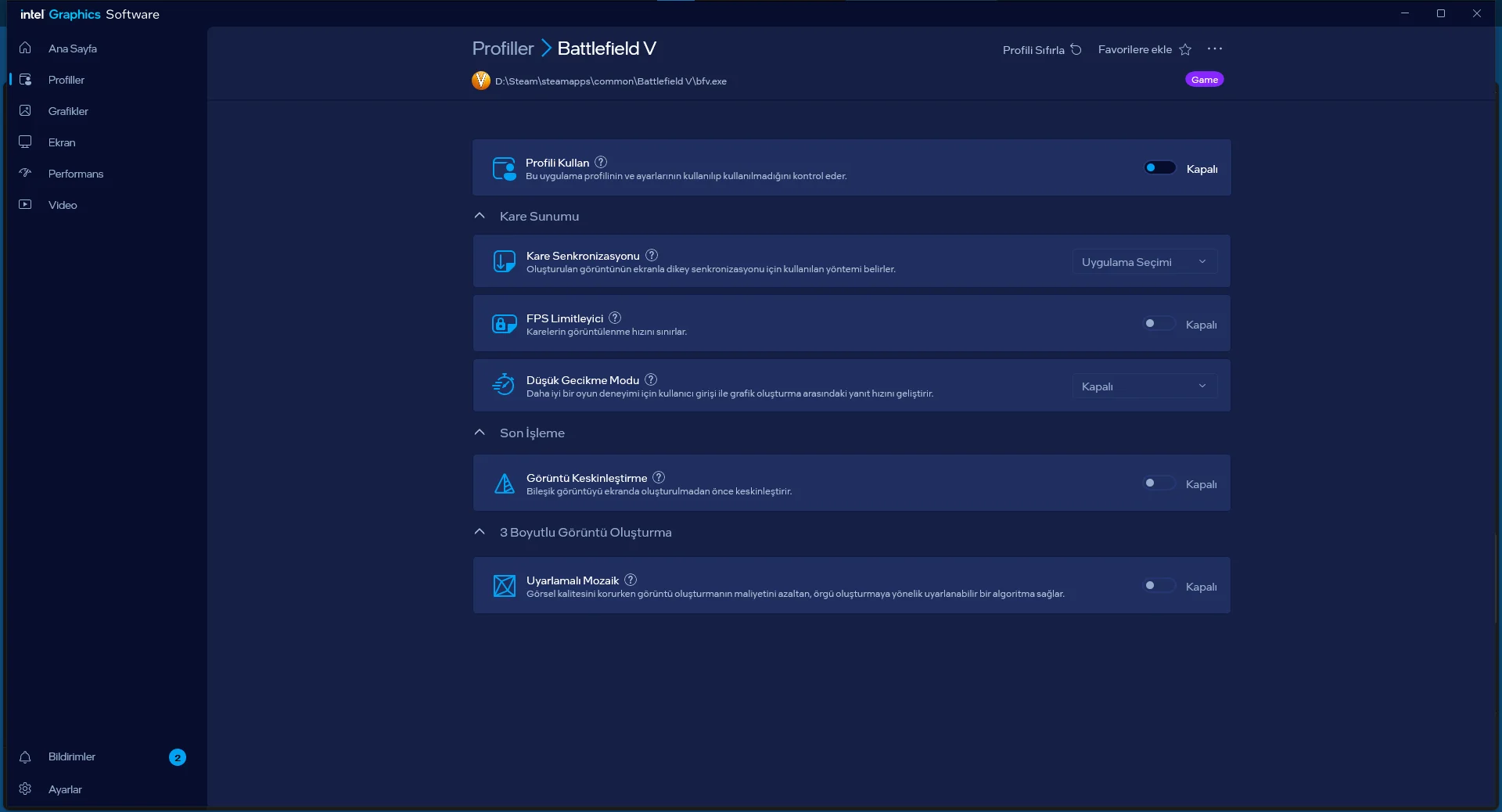Viewport: 1502px width, 812px height.
Task: Turn on the FPS Limitleyici toggle
Action: click(1159, 324)
